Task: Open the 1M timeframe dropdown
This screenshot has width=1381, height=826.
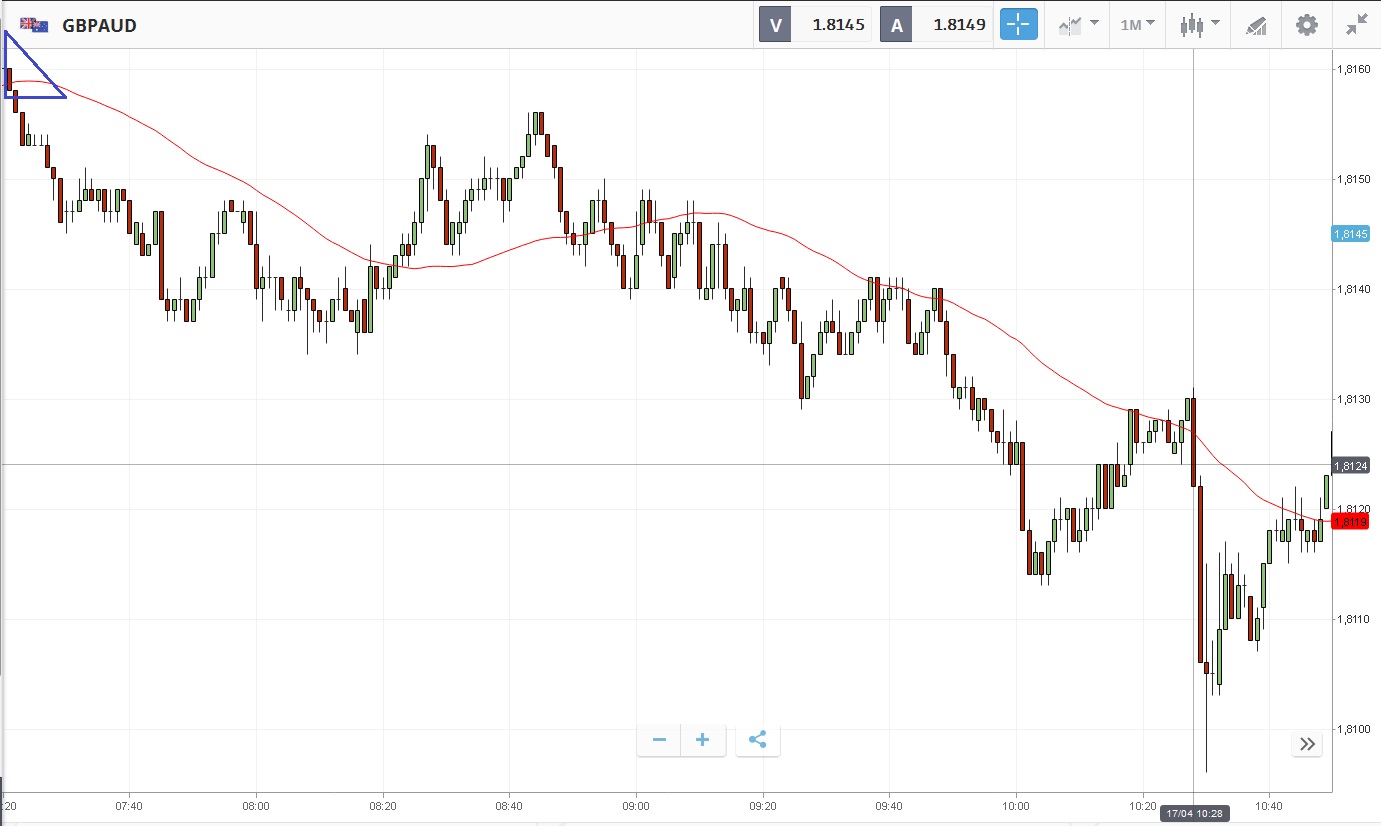Action: point(1138,25)
